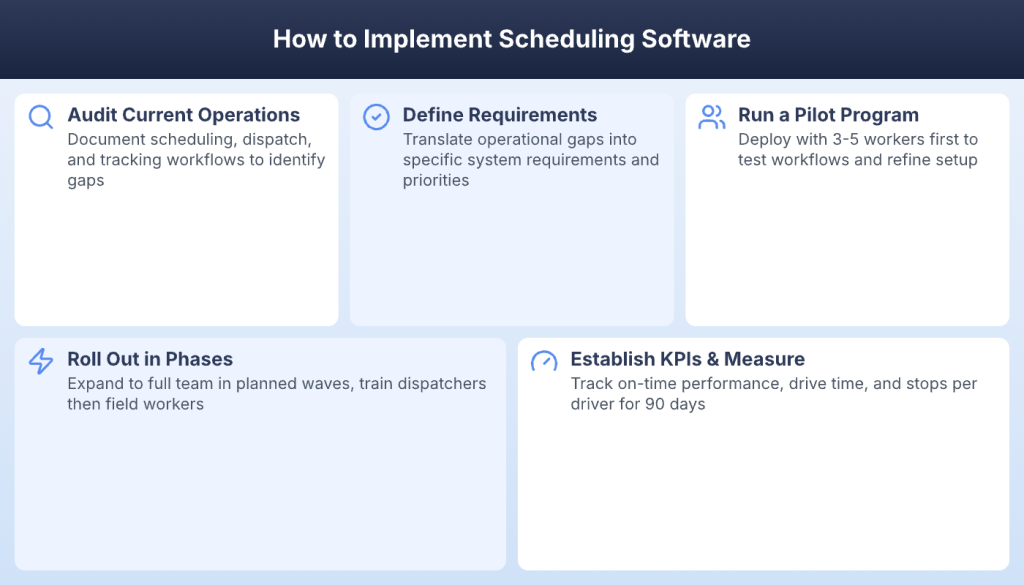Click the lightning bolt icon beside Roll Out in Phases

[x=40, y=361]
